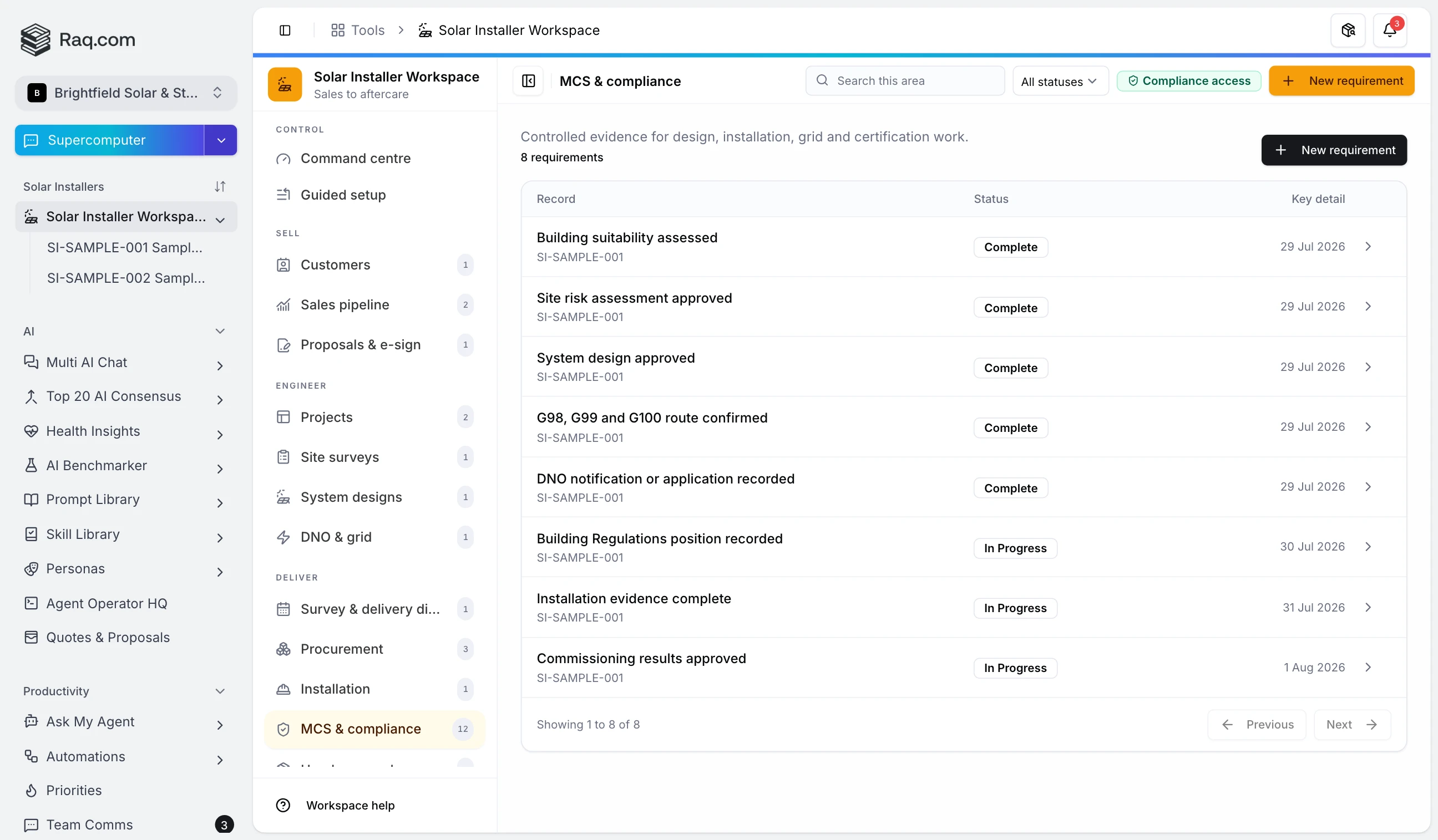Image resolution: width=1438 pixels, height=840 pixels.
Task: Open the Workspace help icon
Action: [x=283, y=805]
